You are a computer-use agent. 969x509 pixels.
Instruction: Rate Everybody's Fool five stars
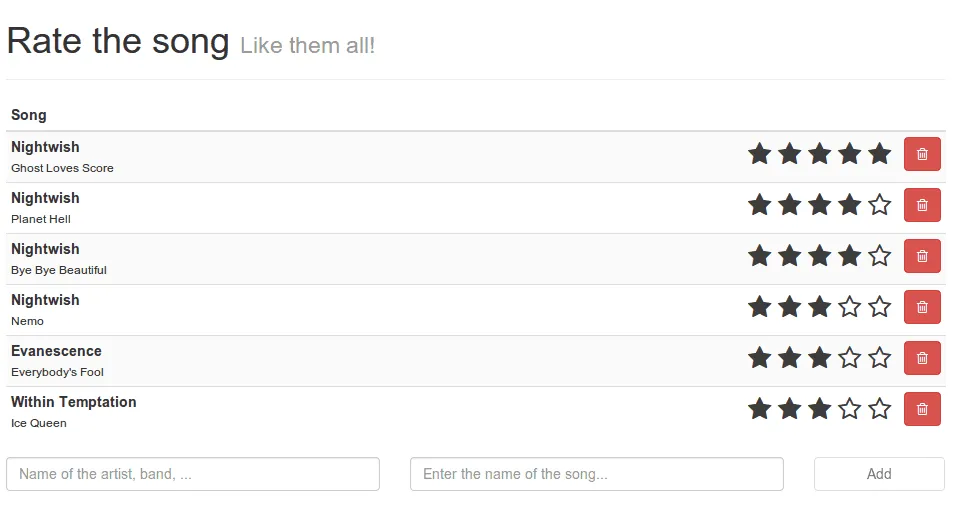879,358
